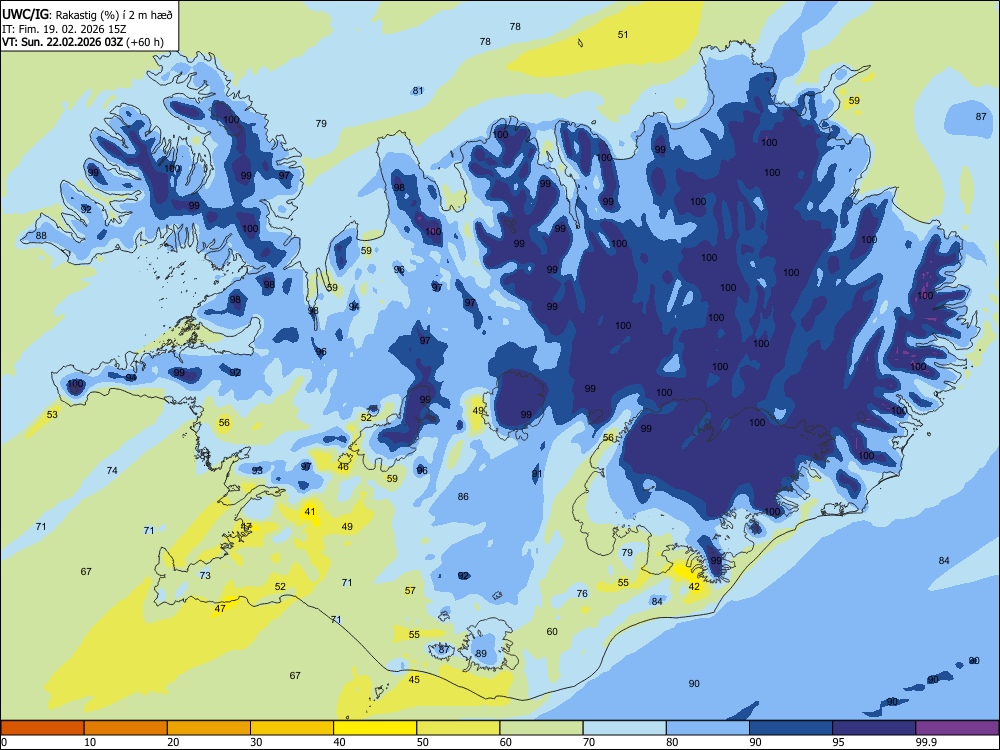Click the bright yellow 40–50 legend swatch

pos(375,728)
